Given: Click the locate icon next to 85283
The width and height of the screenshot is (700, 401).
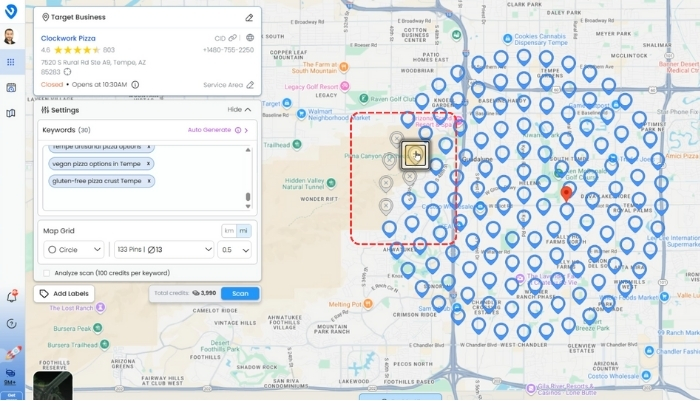Looking at the screenshot, I should 67,71.
